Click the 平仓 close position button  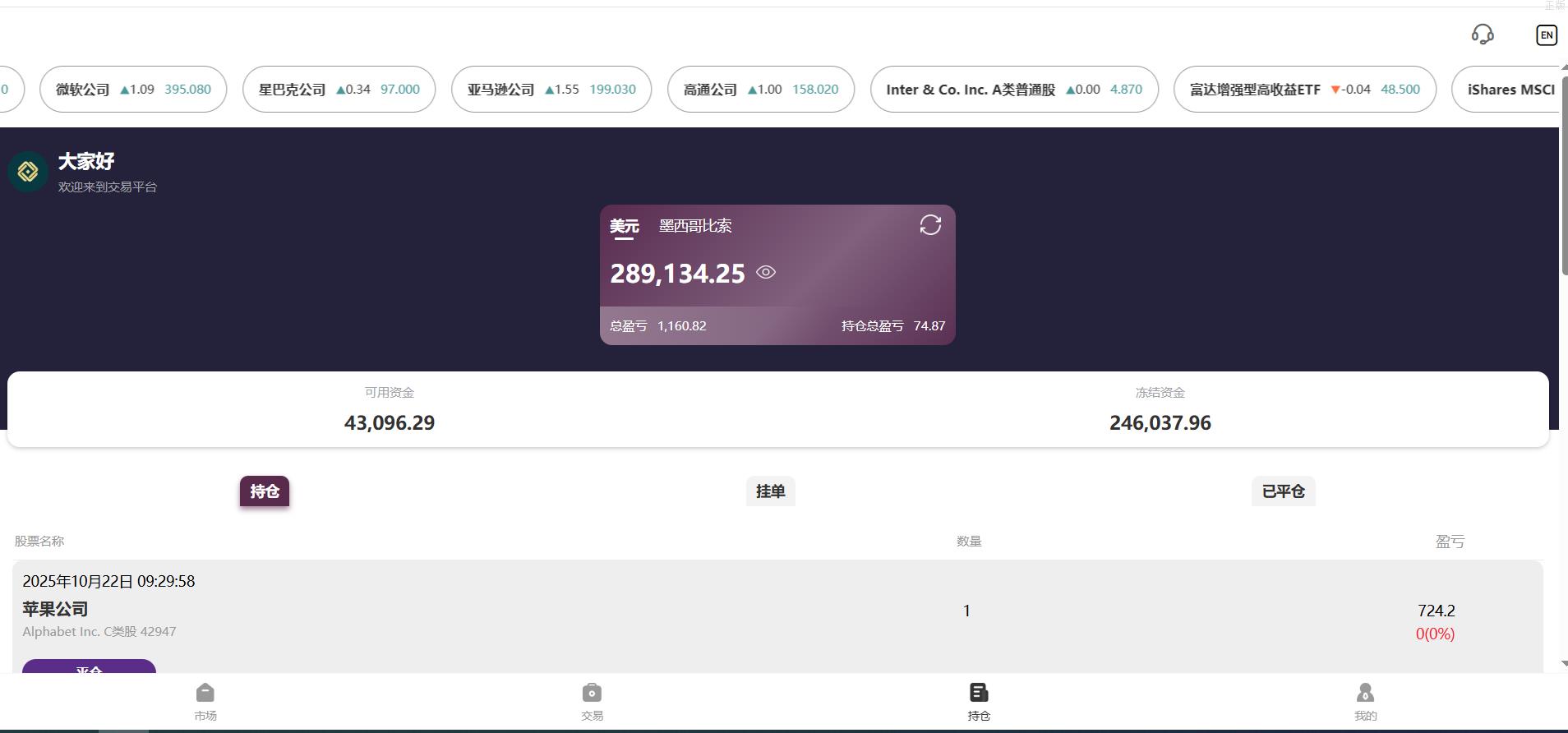89,666
